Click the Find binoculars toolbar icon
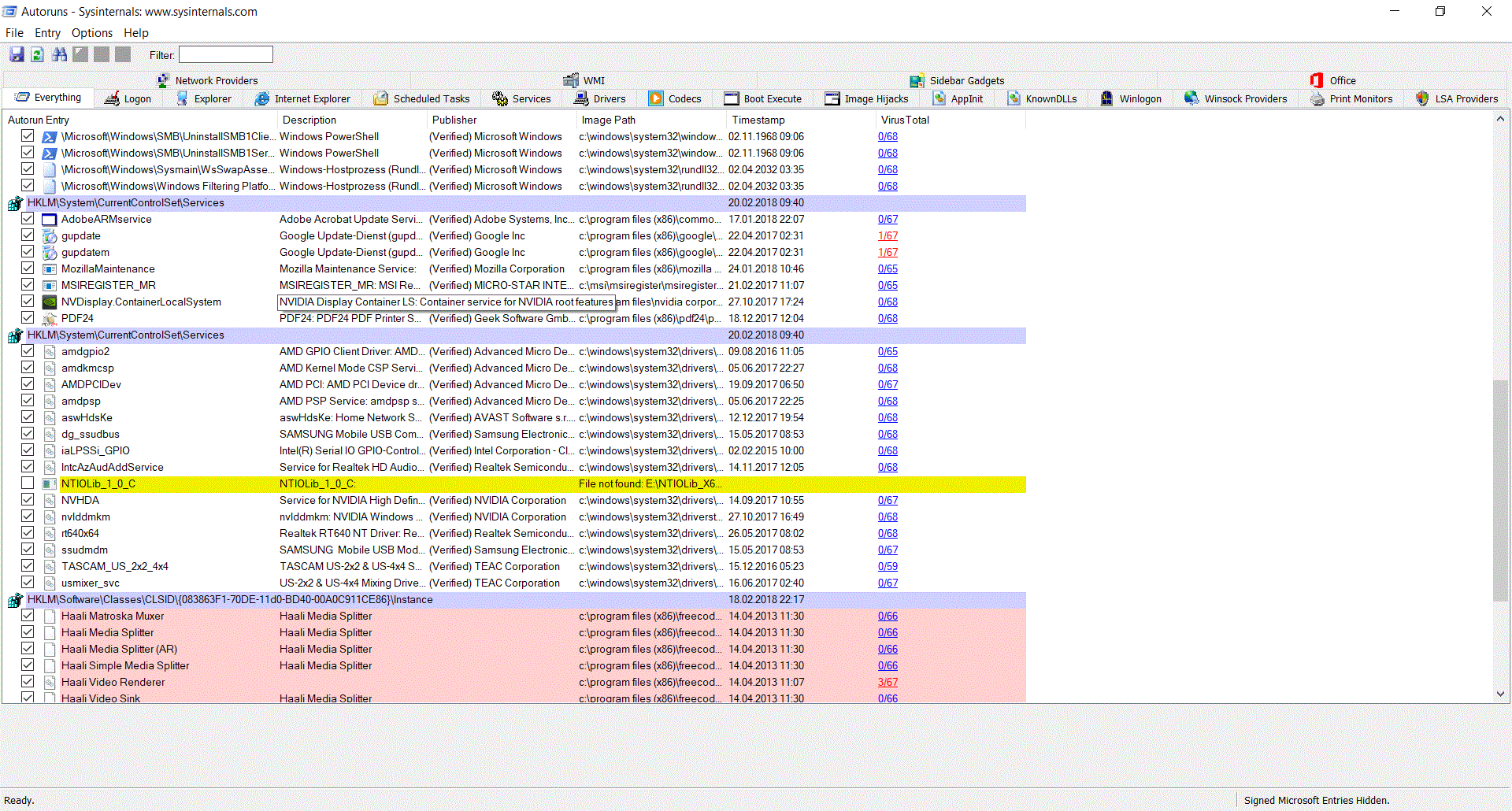This screenshot has width=1512, height=811. 59,54
